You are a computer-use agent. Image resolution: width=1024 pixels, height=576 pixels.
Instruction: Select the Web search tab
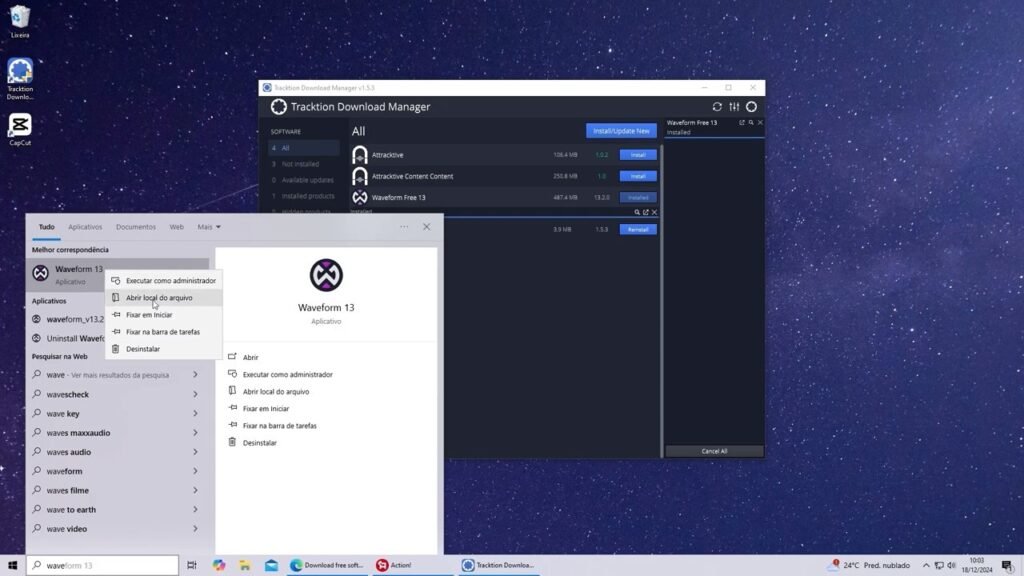pyautogui.click(x=176, y=227)
